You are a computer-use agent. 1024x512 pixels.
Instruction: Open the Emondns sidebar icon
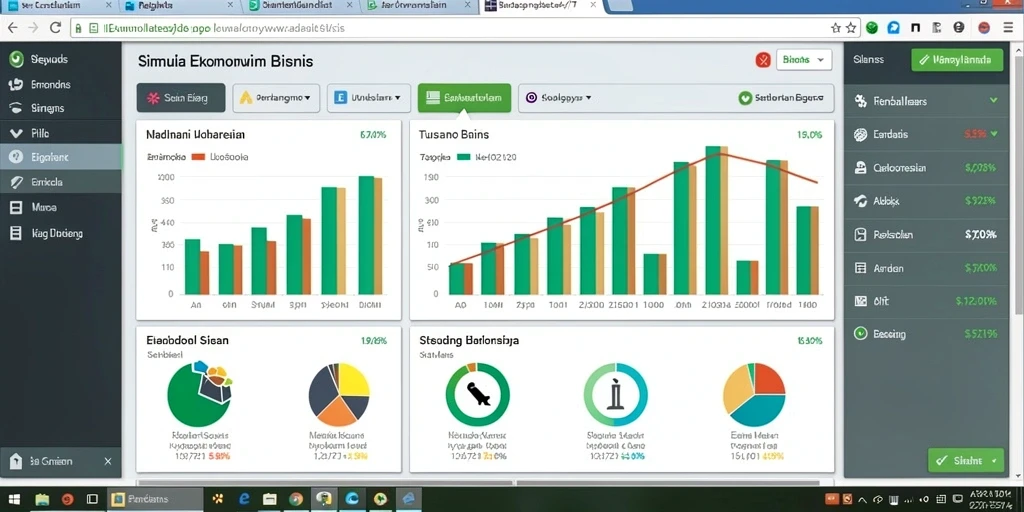coord(16,85)
